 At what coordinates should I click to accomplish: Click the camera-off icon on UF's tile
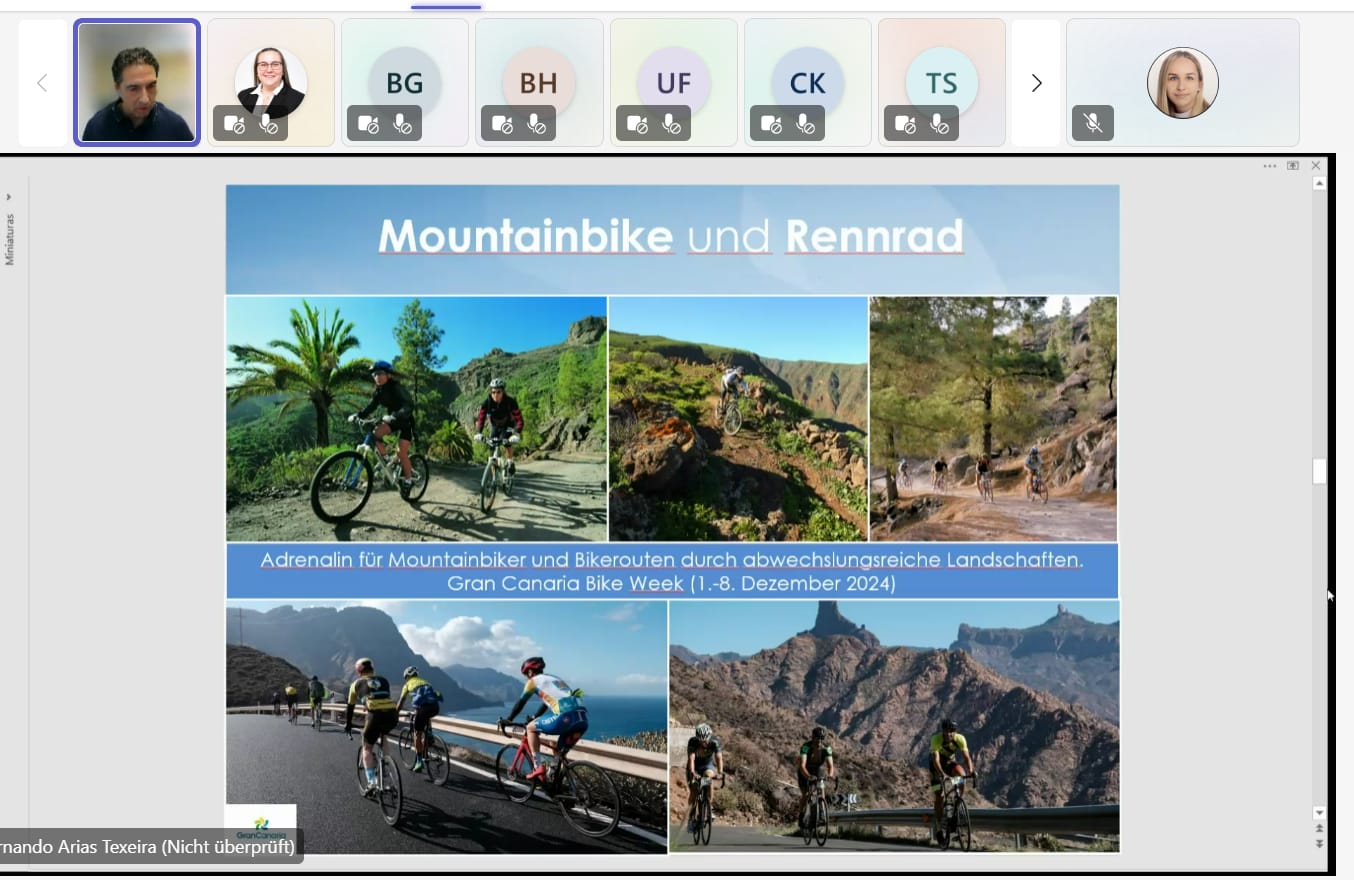637,124
